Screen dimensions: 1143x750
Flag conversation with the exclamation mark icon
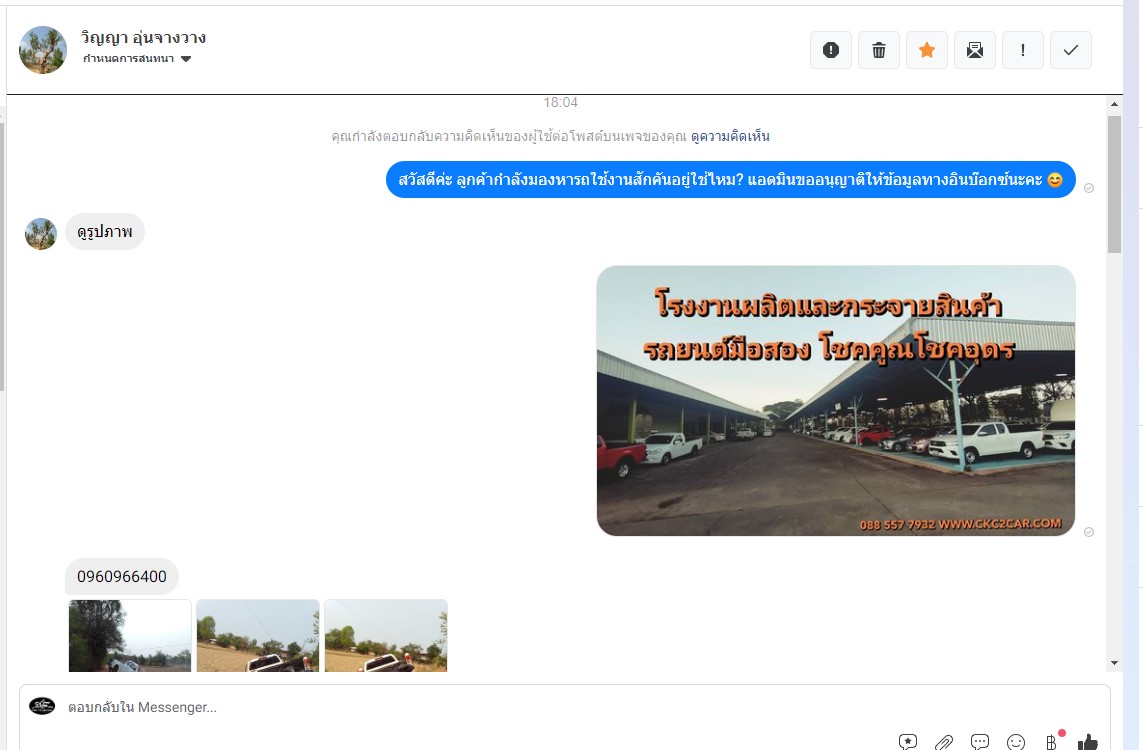pos(1023,50)
